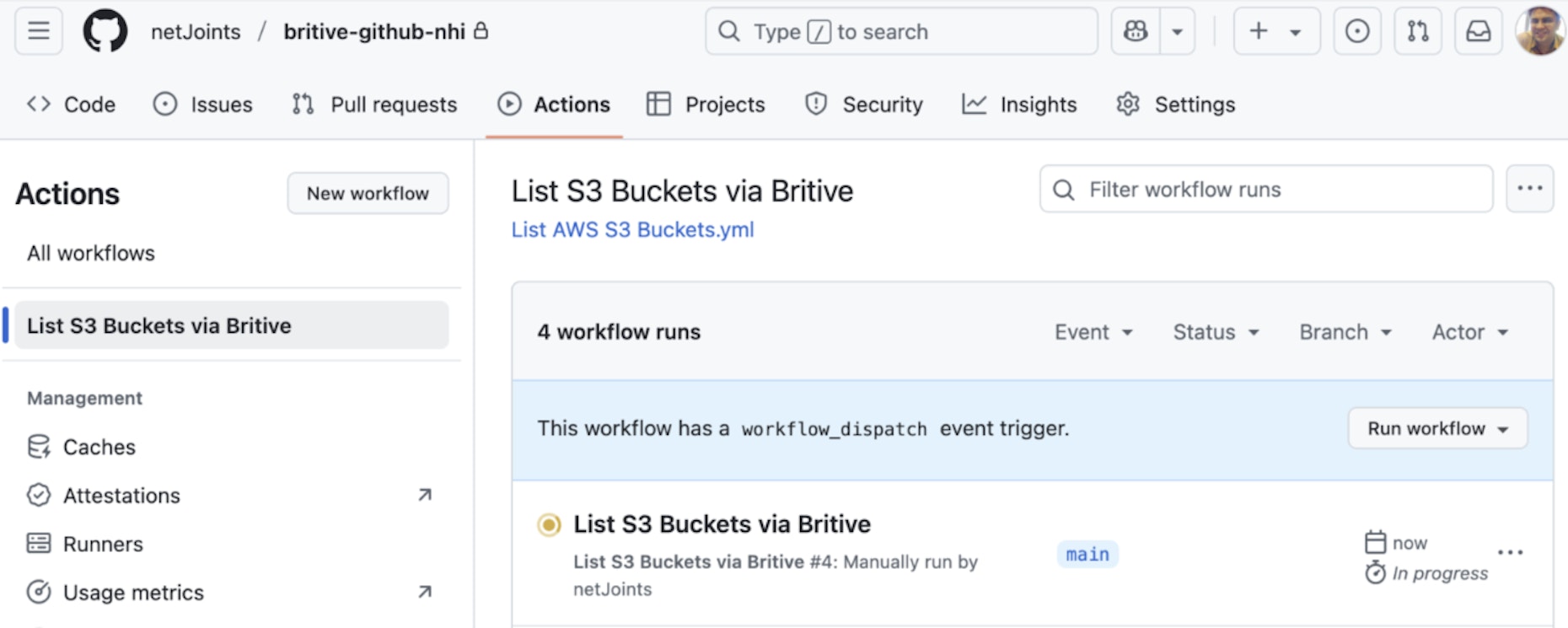This screenshot has width=1568, height=628.
Task: Expand the Copilot dropdown arrow
Action: click(x=1178, y=31)
